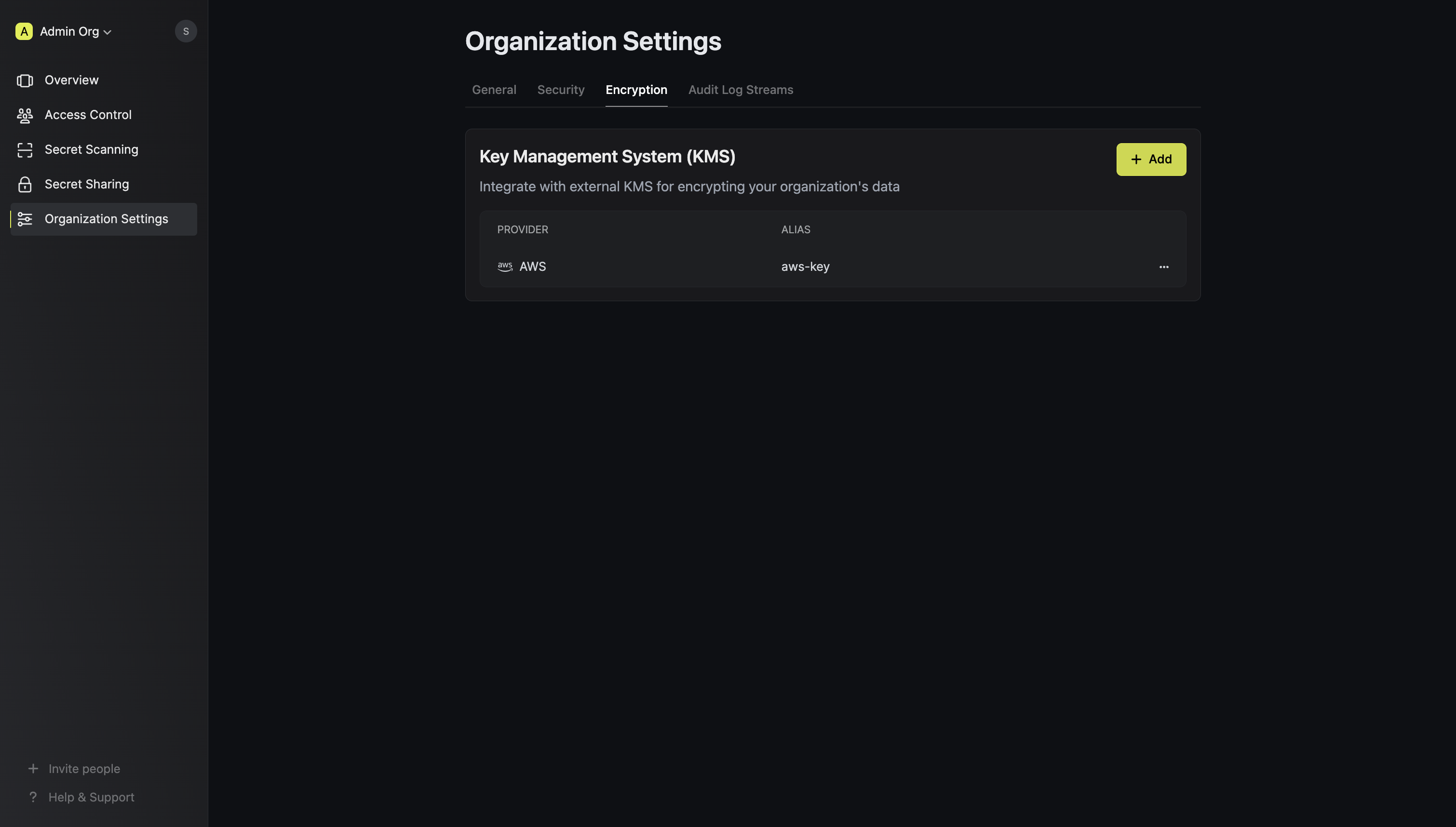Image resolution: width=1456 pixels, height=827 pixels.
Task: Click the plus icon in Add button
Action: click(x=1135, y=160)
